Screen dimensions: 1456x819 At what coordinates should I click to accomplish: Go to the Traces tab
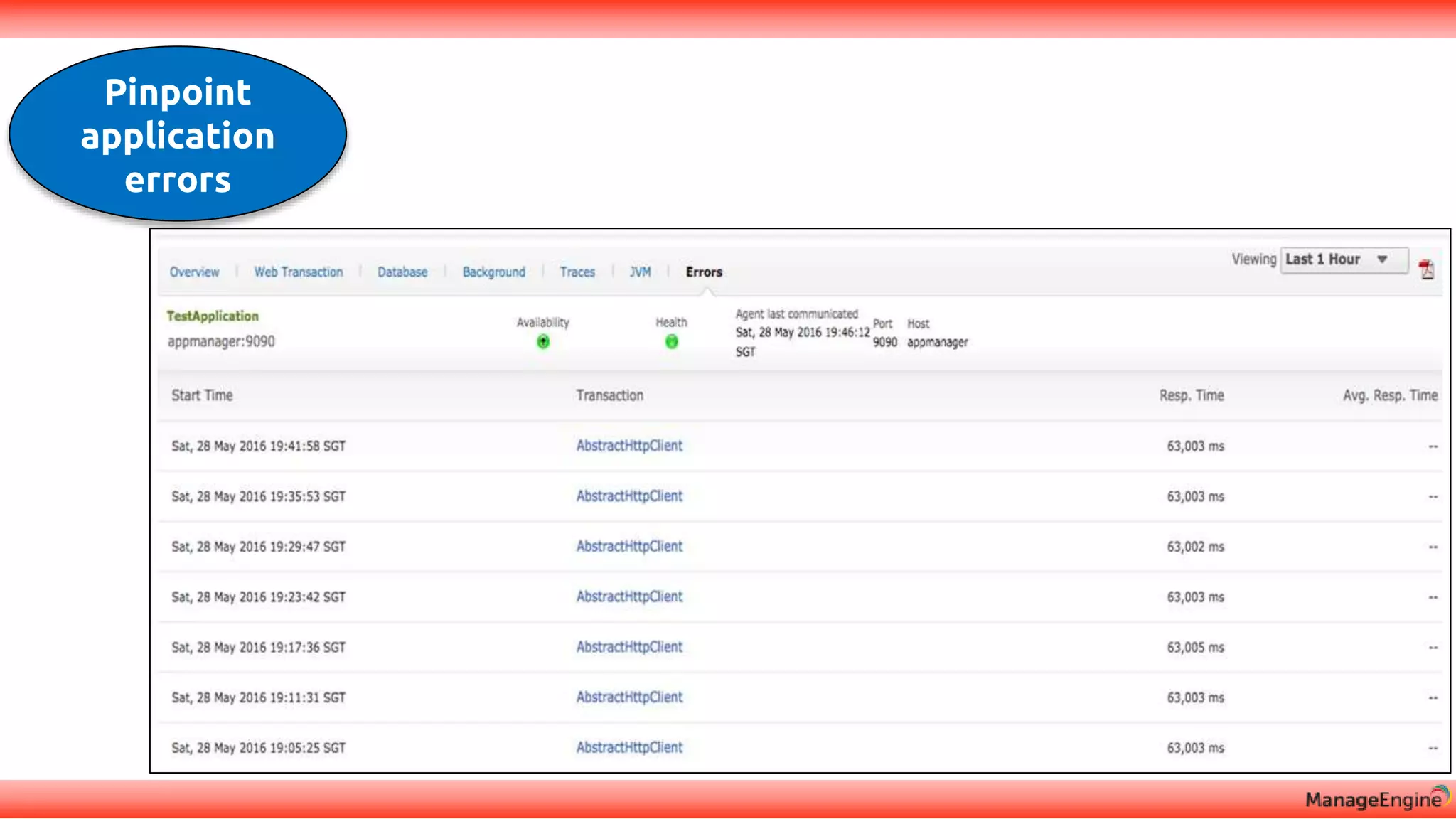click(577, 272)
